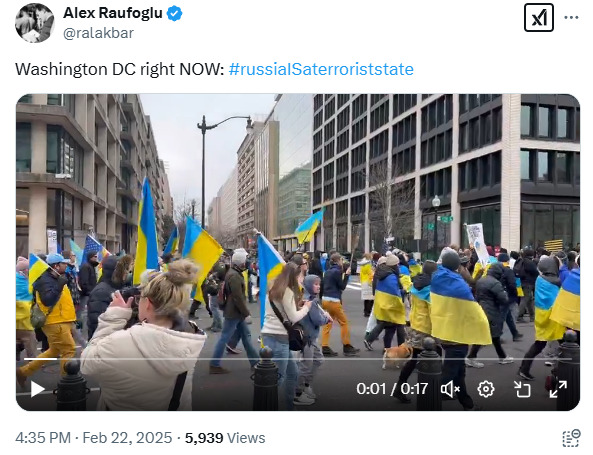Image resolution: width=593 pixels, height=455 pixels.
Task: Open the Grok xI icon
Action: coord(539,17)
